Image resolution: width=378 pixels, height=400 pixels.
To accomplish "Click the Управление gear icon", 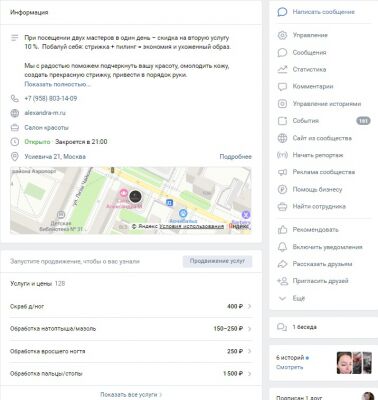I will pyautogui.click(x=282, y=35).
